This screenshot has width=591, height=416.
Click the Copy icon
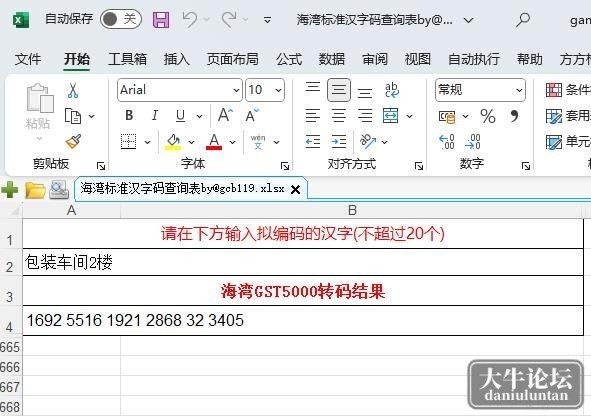click(x=73, y=116)
